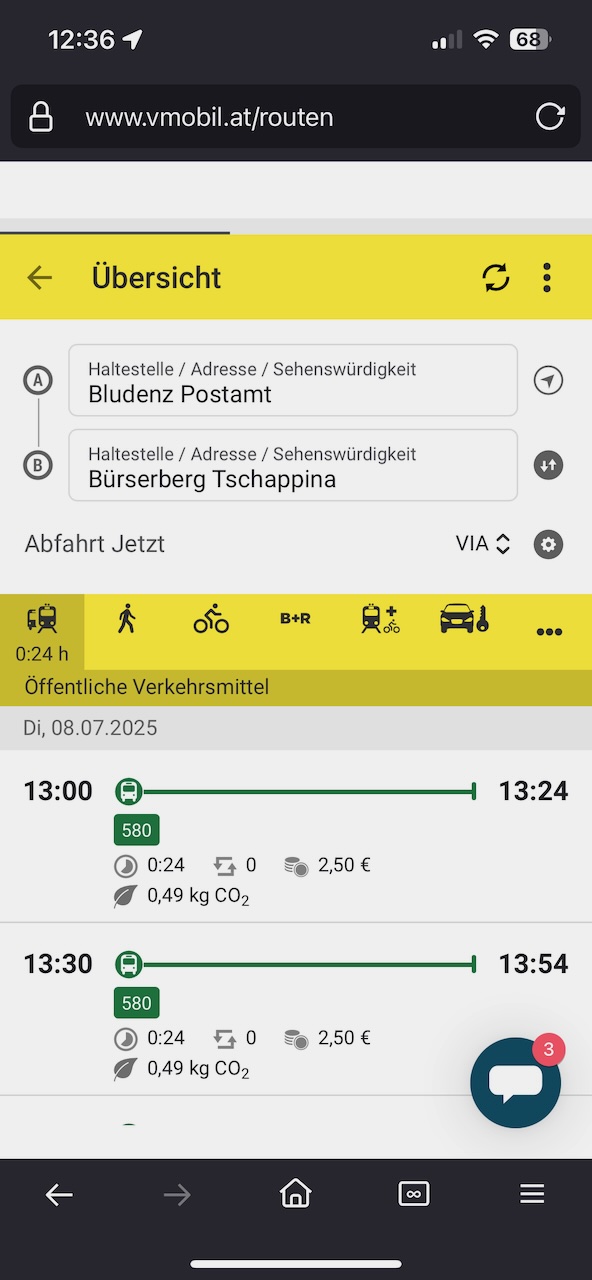This screenshot has height=1280, width=592.
Task: Select public transport plus bike option
Action: coord(380,620)
